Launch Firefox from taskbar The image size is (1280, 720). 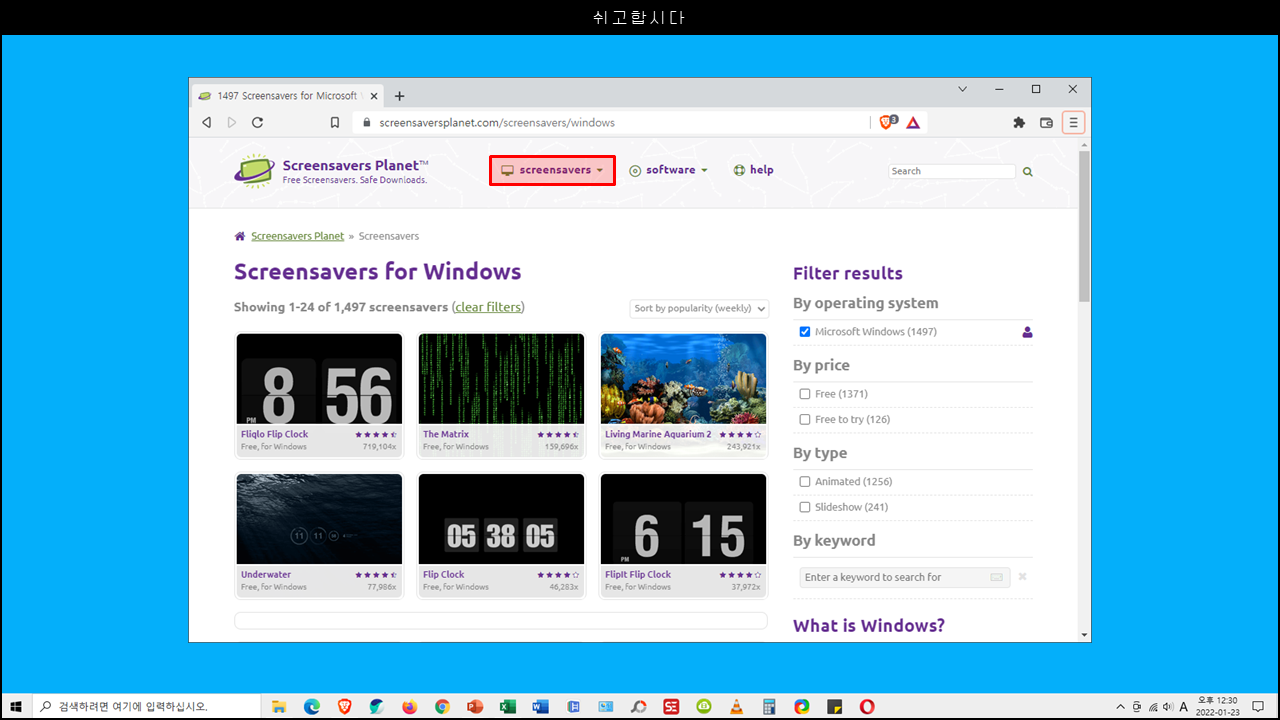pyautogui.click(x=409, y=706)
